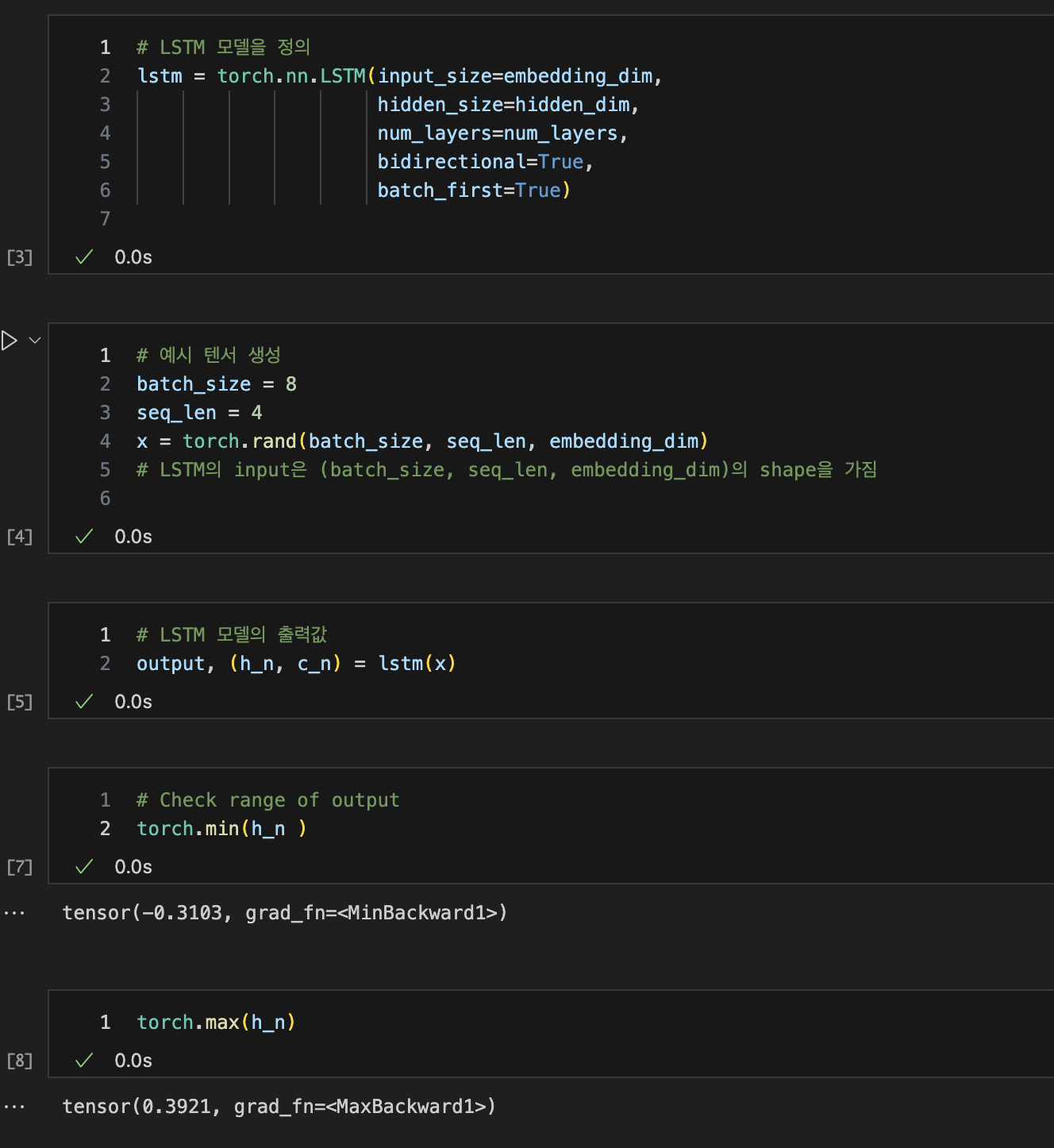The width and height of the screenshot is (1054, 1148).
Task: Run the example tensor cell with play icon
Action: [x=9, y=341]
